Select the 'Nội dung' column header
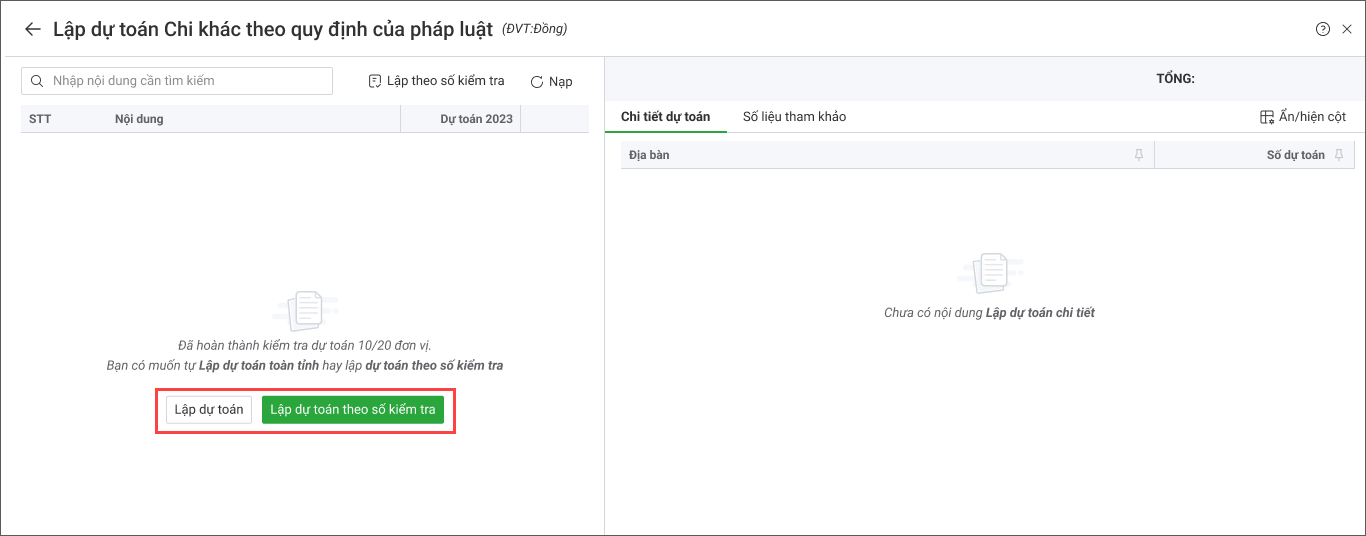Viewport: 1366px width, 536px height. [139, 119]
